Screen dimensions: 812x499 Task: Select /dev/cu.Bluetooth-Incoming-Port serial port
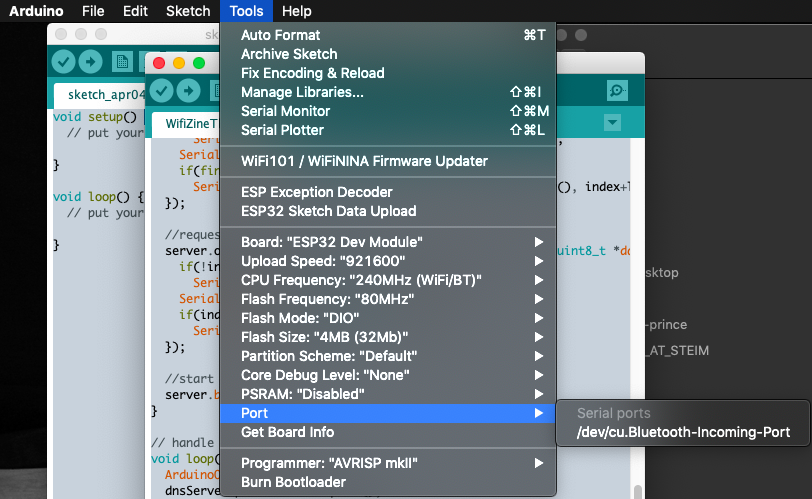[x=683, y=433]
